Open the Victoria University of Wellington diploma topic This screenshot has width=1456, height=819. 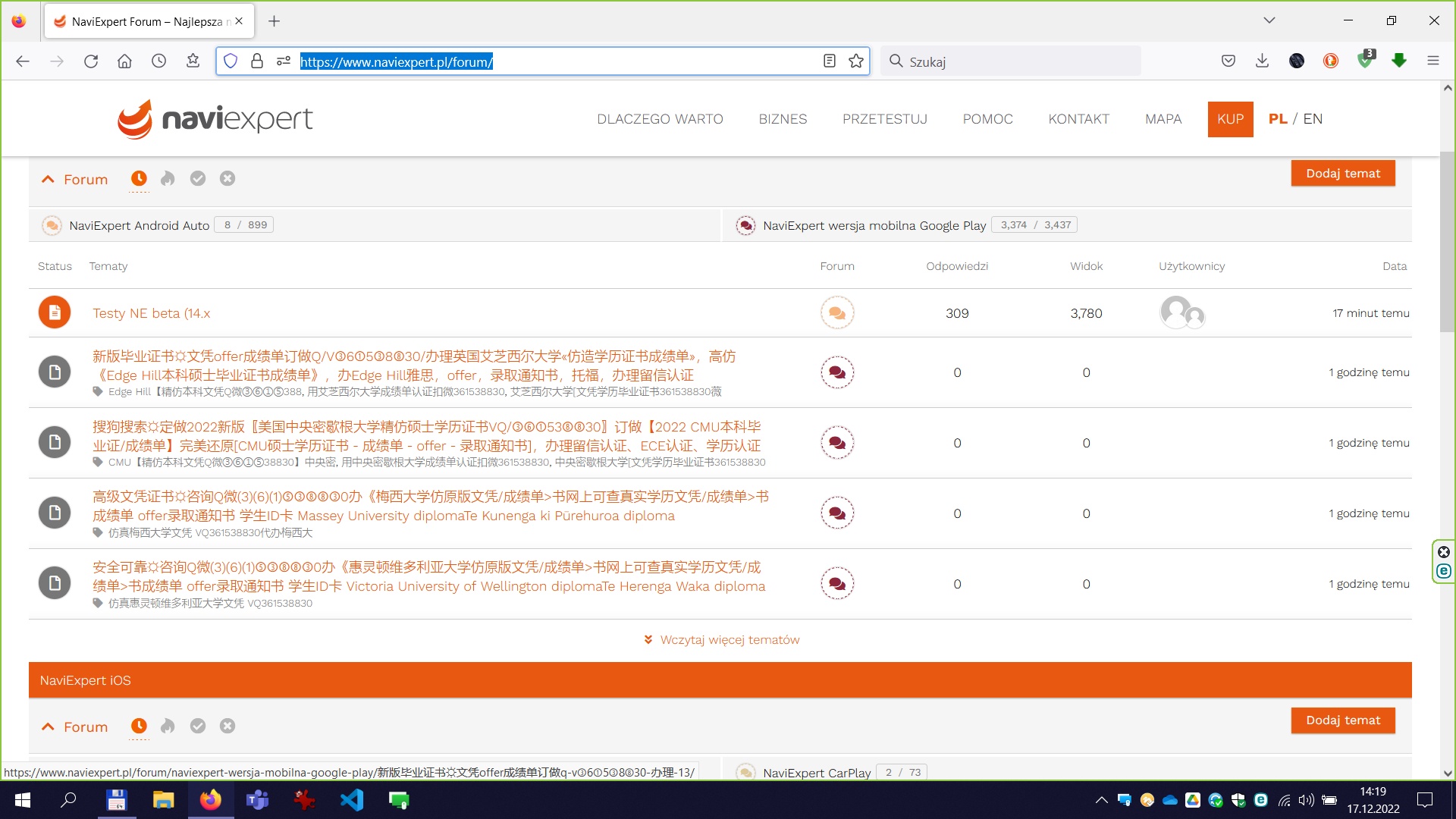point(429,576)
